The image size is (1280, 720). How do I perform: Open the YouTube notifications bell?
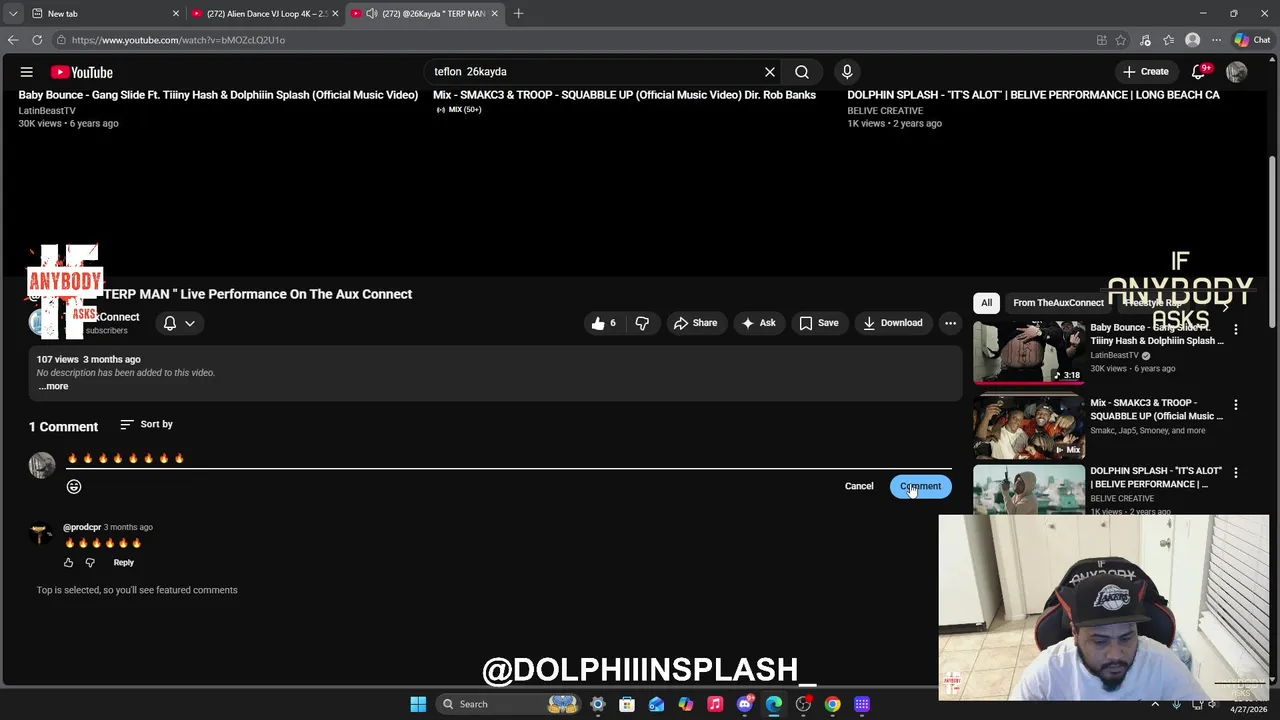[1199, 72]
